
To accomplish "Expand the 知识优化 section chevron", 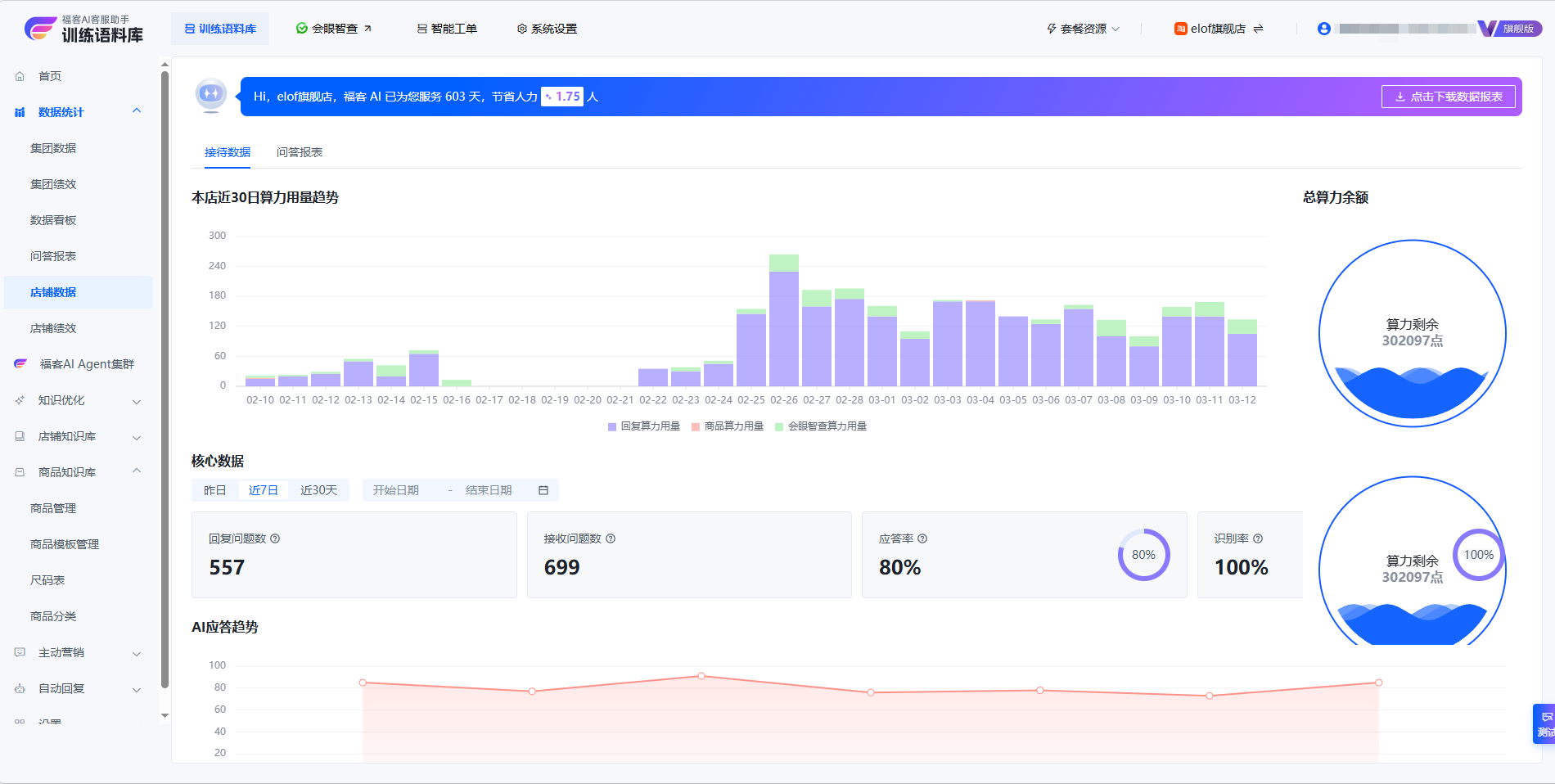I will [x=137, y=401].
